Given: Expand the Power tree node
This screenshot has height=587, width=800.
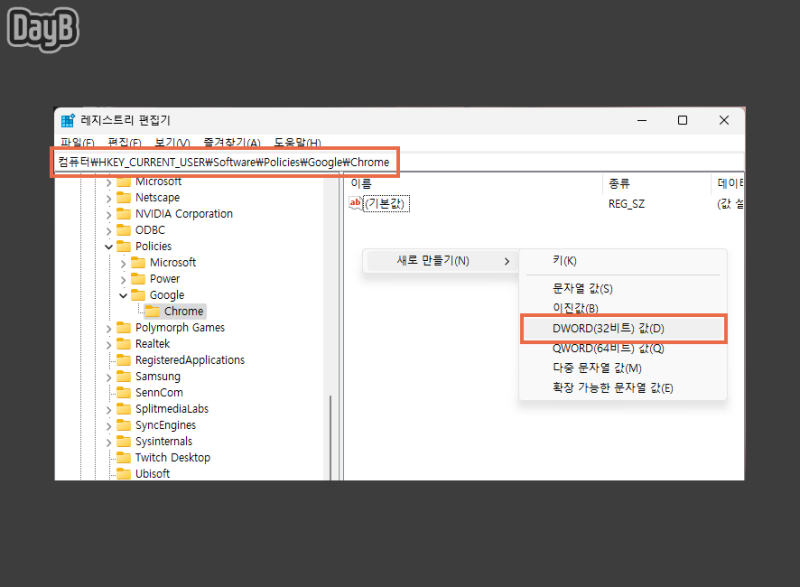Looking at the screenshot, I should coord(123,280).
